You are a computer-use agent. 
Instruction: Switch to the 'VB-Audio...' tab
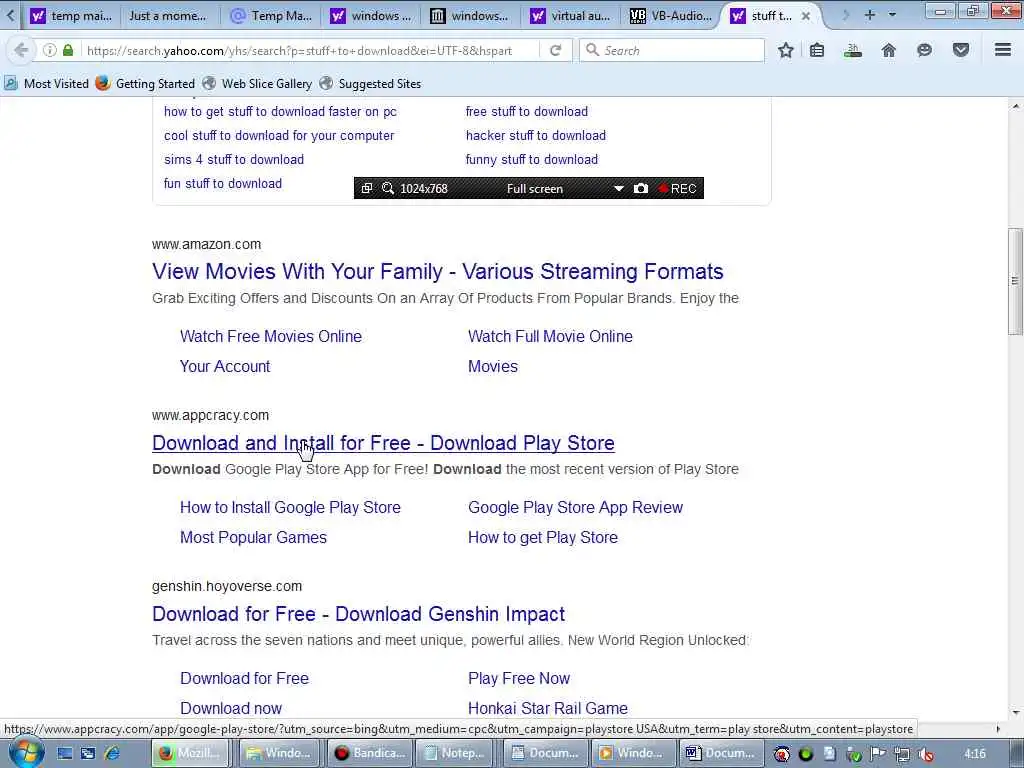pos(671,16)
